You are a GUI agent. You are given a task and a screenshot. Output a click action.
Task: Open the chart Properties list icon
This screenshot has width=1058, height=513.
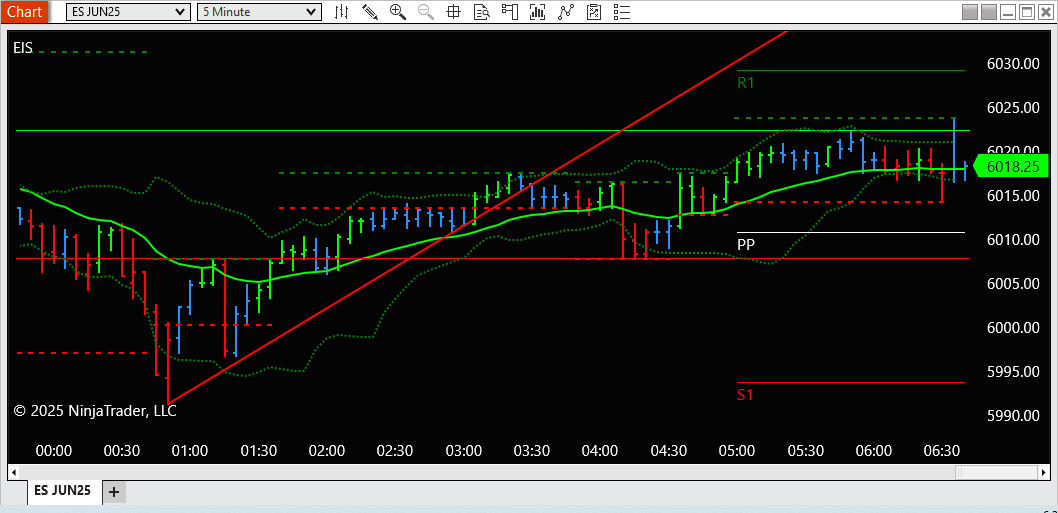point(621,11)
